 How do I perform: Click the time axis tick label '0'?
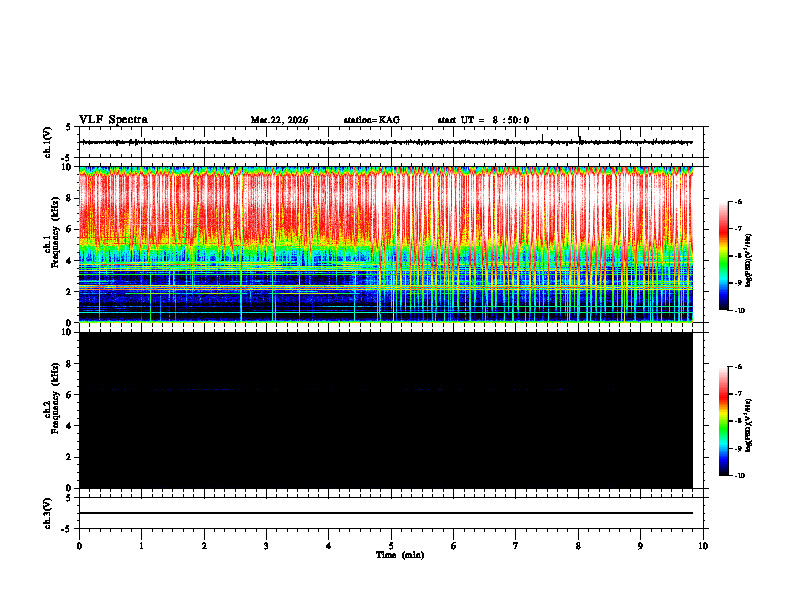pyautogui.click(x=79, y=546)
